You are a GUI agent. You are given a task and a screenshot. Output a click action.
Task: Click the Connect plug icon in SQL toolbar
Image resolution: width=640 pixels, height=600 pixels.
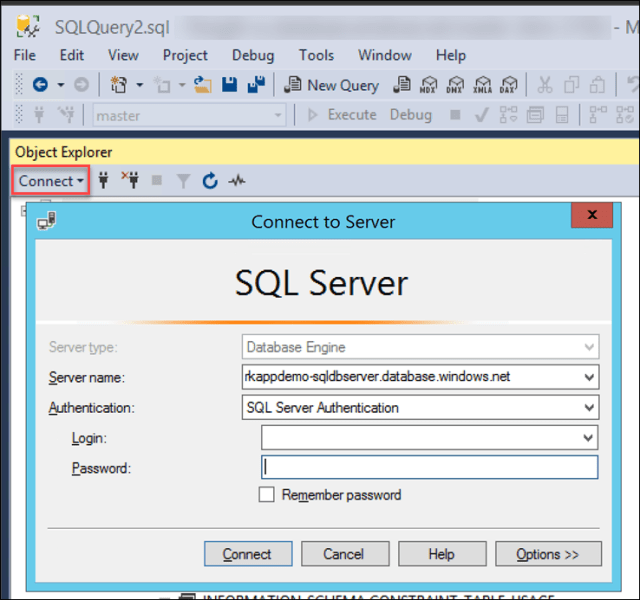coord(39,115)
